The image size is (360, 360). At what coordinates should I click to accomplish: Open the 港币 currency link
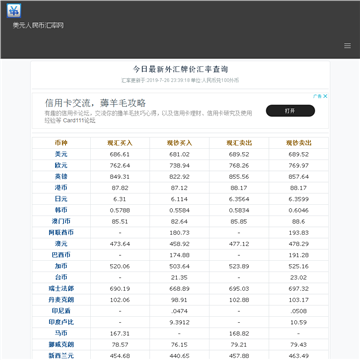pos(61,188)
